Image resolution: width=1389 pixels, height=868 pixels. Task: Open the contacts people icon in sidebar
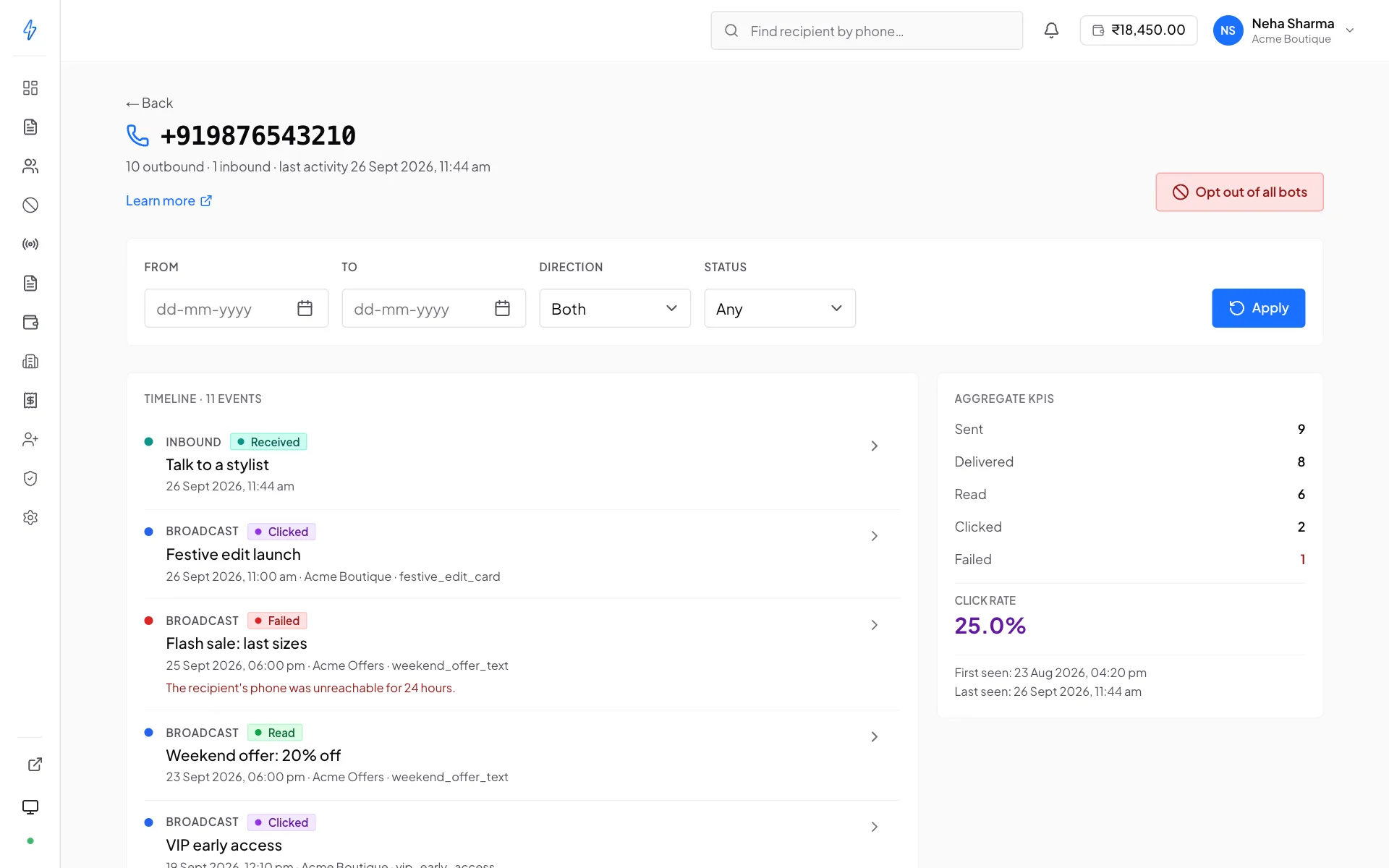30,166
